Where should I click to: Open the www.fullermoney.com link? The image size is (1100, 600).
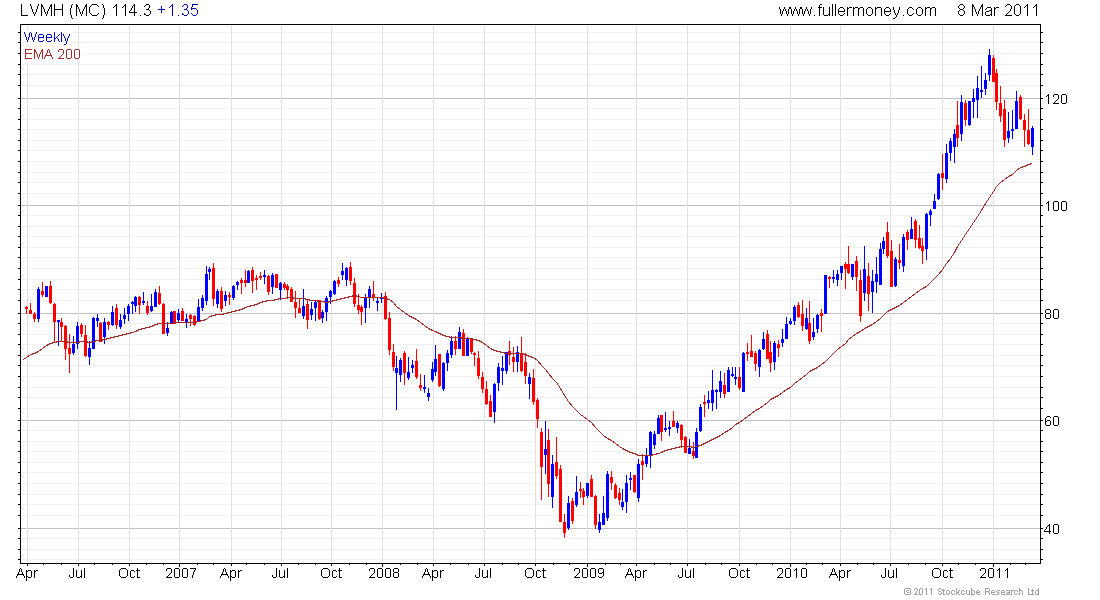[x=857, y=11]
